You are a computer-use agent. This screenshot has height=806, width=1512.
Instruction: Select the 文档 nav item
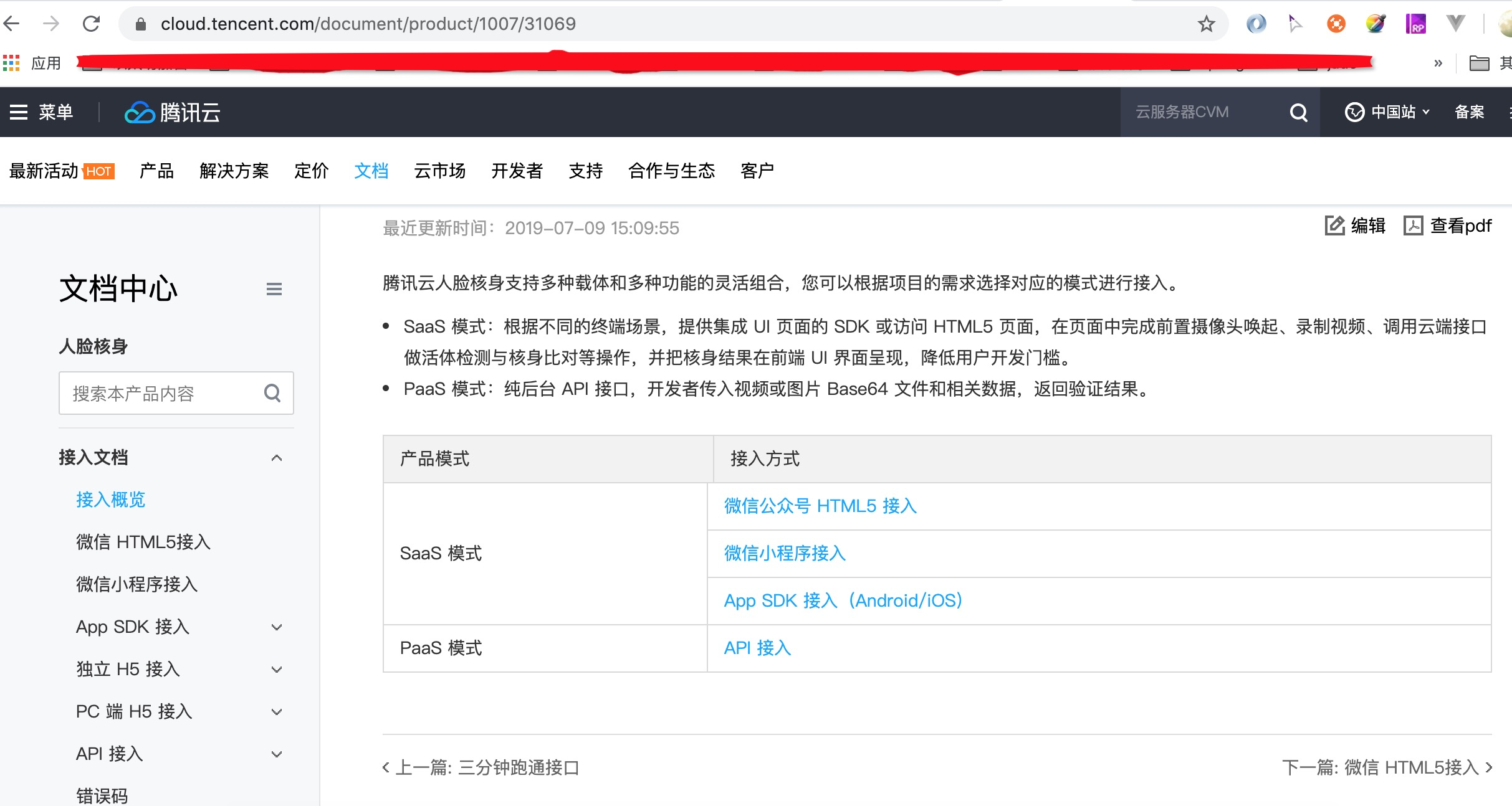point(371,171)
